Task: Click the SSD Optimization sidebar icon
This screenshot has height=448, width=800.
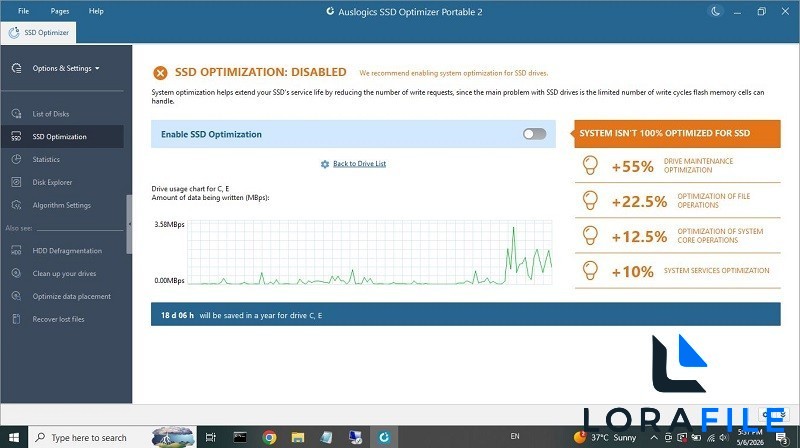Action: [x=16, y=137]
